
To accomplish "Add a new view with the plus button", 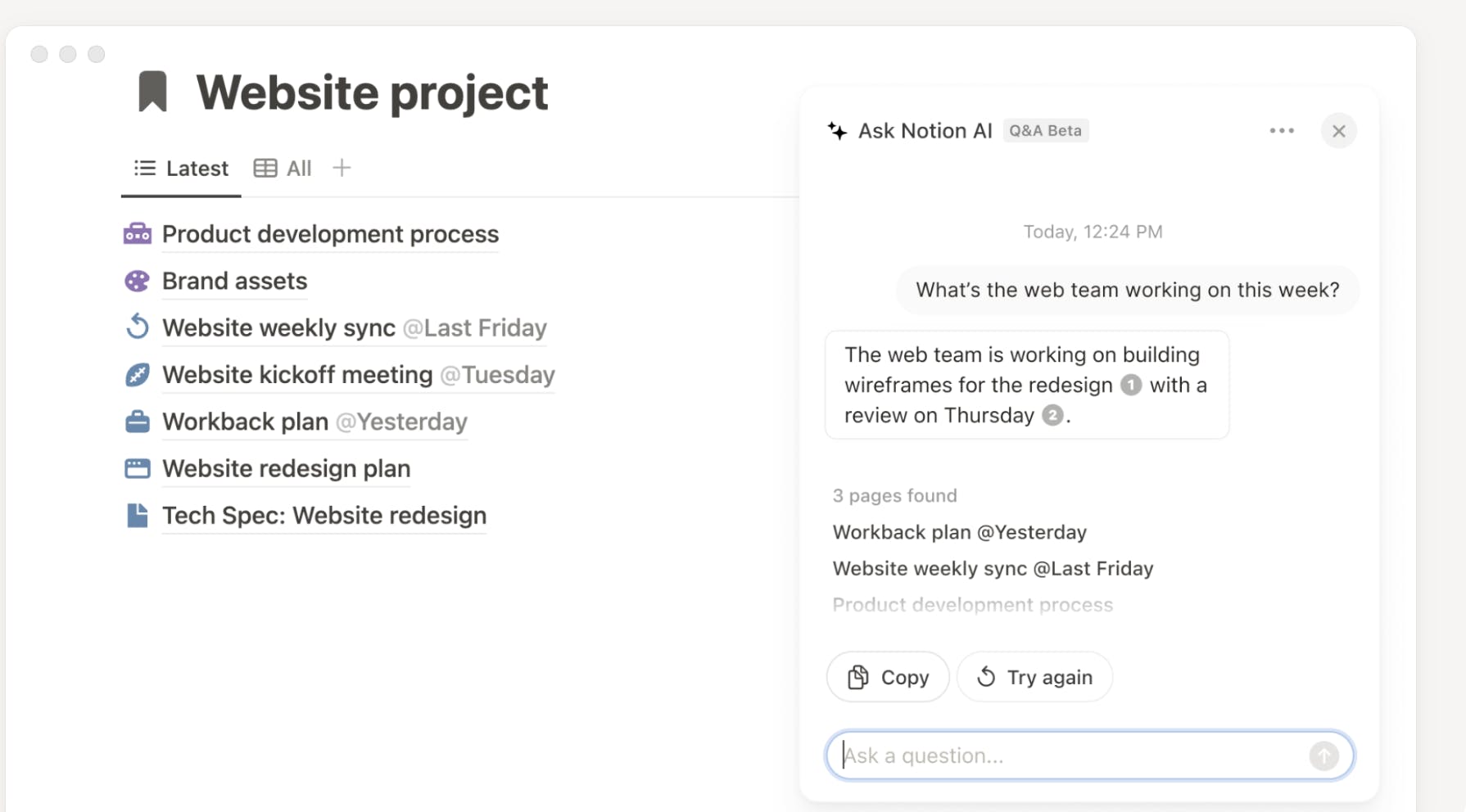I will (342, 168).
